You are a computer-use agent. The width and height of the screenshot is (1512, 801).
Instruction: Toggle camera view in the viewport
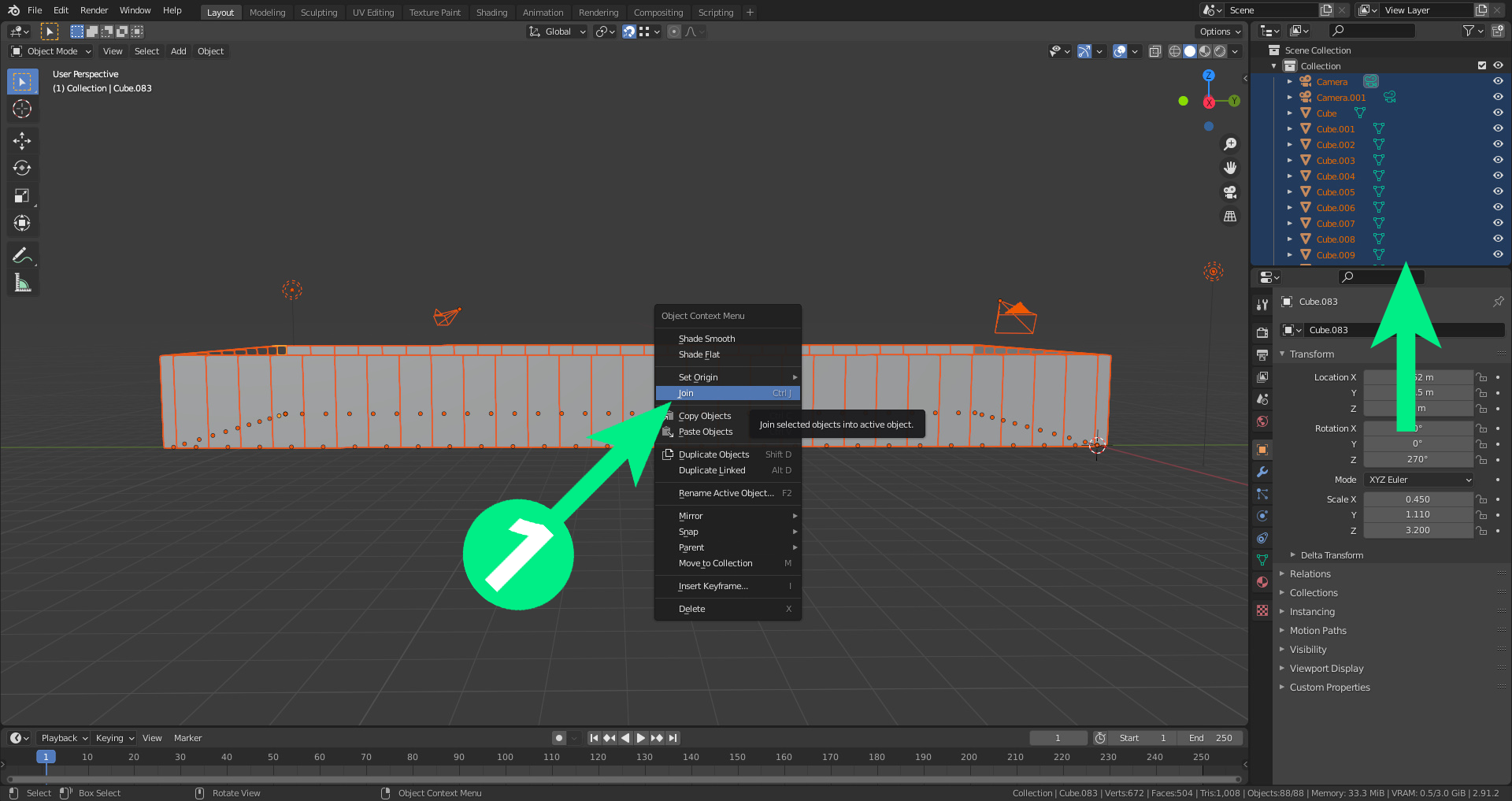pyautogui.click(x=1229, y=192)
